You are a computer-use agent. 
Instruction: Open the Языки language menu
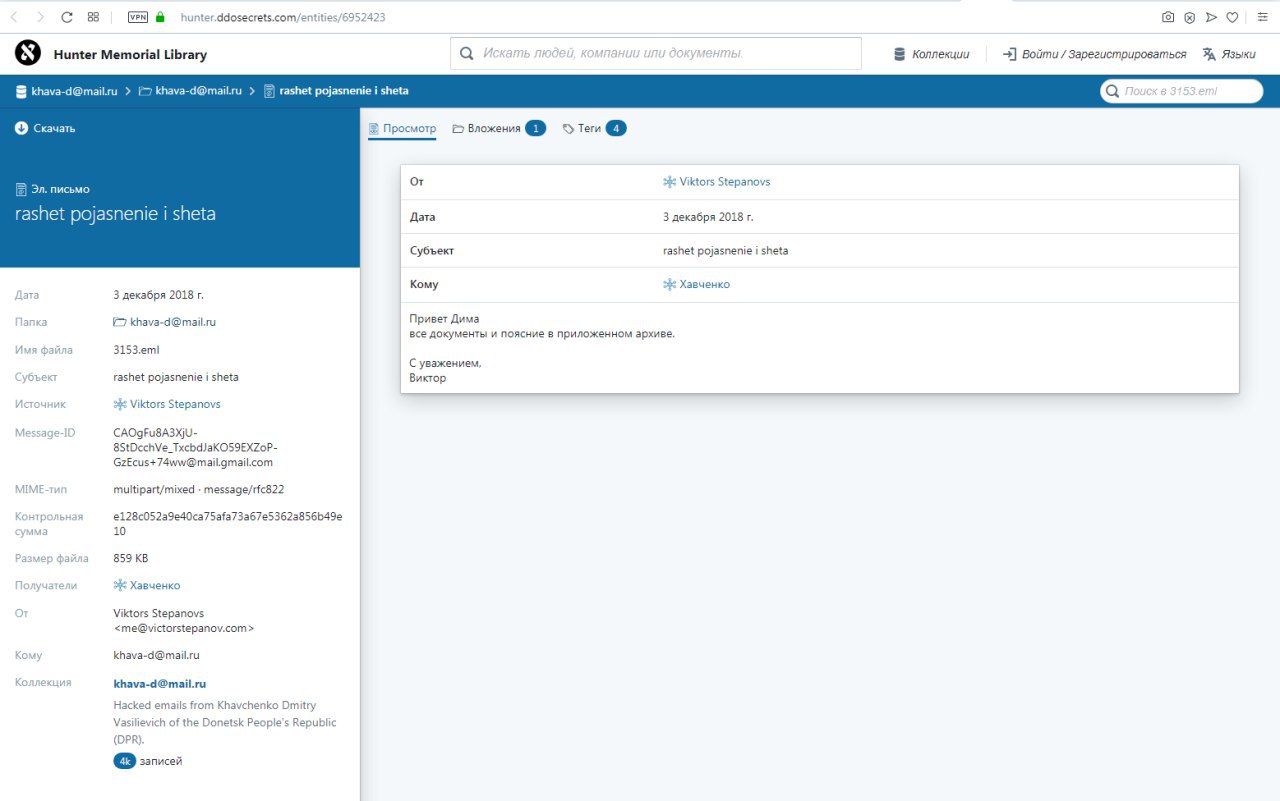(x=1229, y=54)
